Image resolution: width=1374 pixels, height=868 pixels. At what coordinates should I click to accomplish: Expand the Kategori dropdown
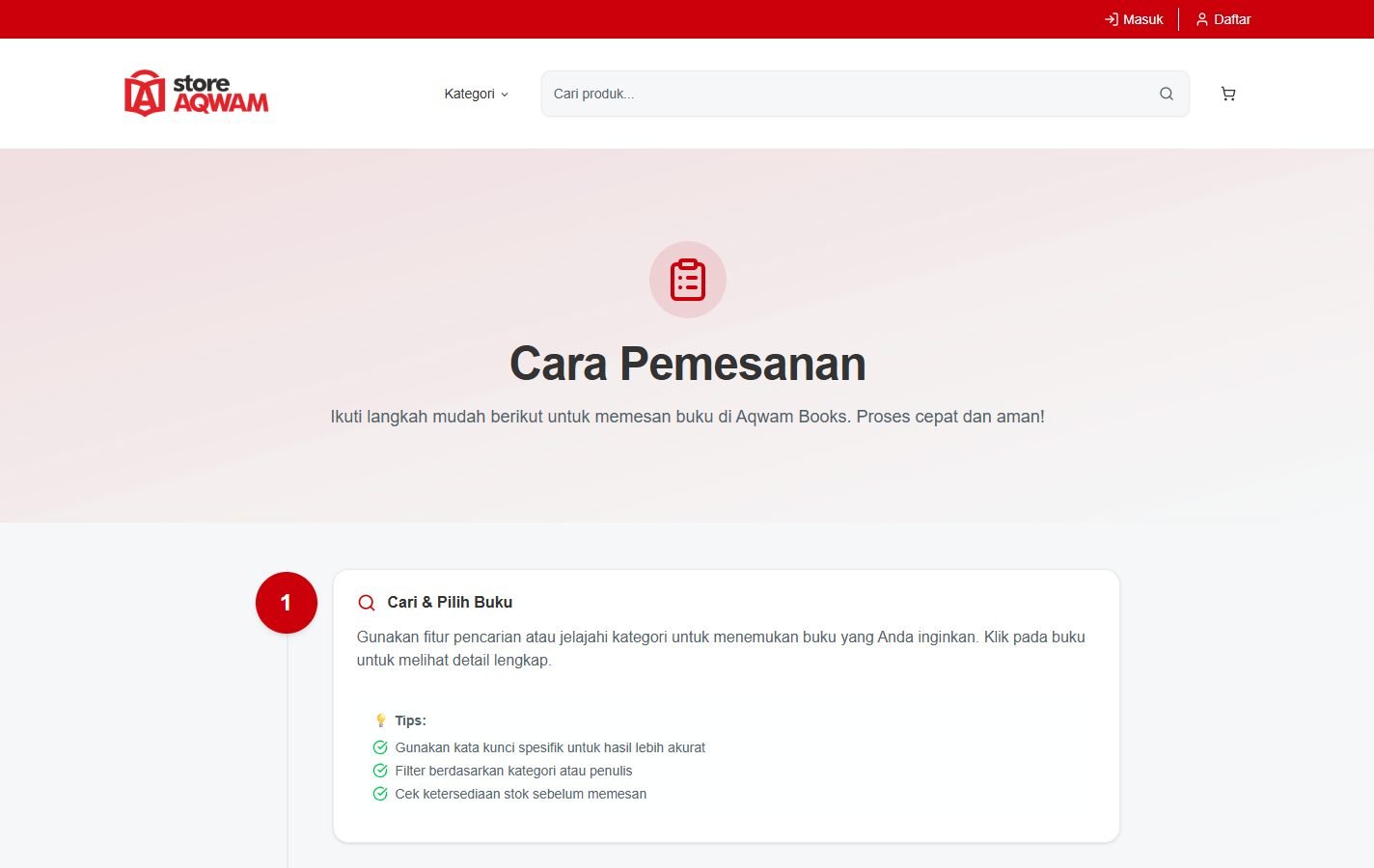[476, 94]
